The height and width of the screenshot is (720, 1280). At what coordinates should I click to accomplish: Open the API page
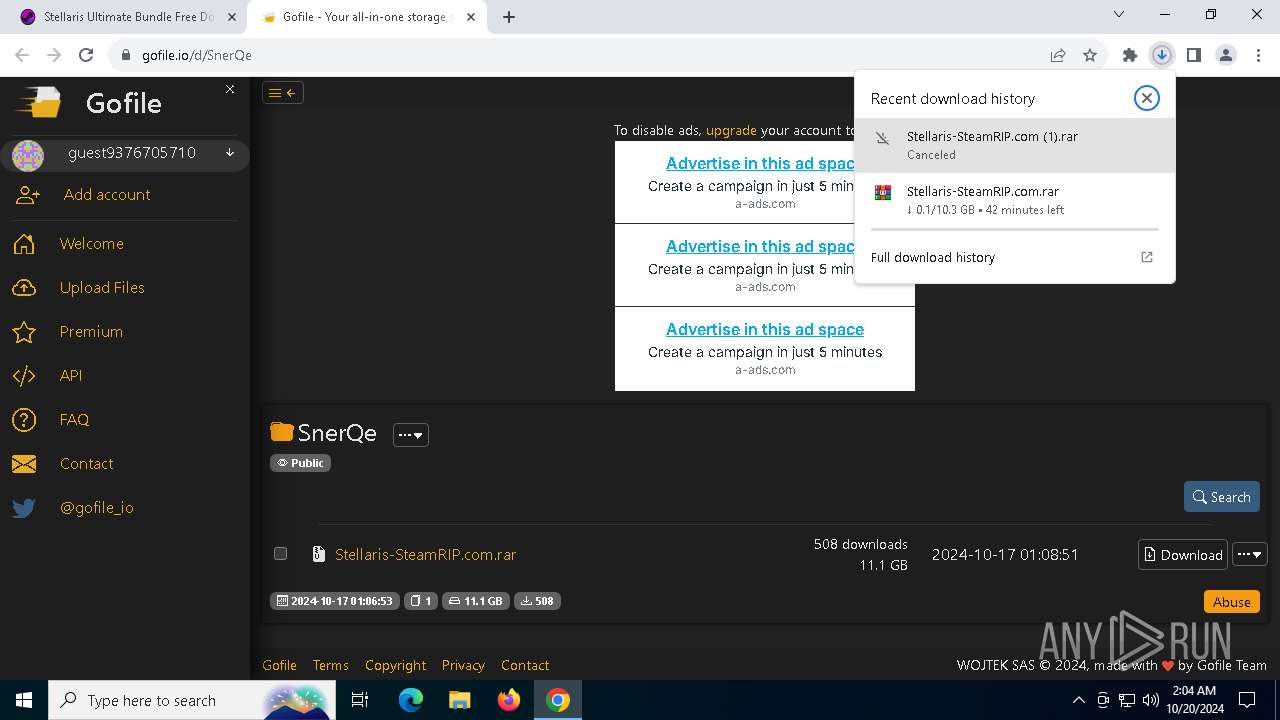[71, 375]
